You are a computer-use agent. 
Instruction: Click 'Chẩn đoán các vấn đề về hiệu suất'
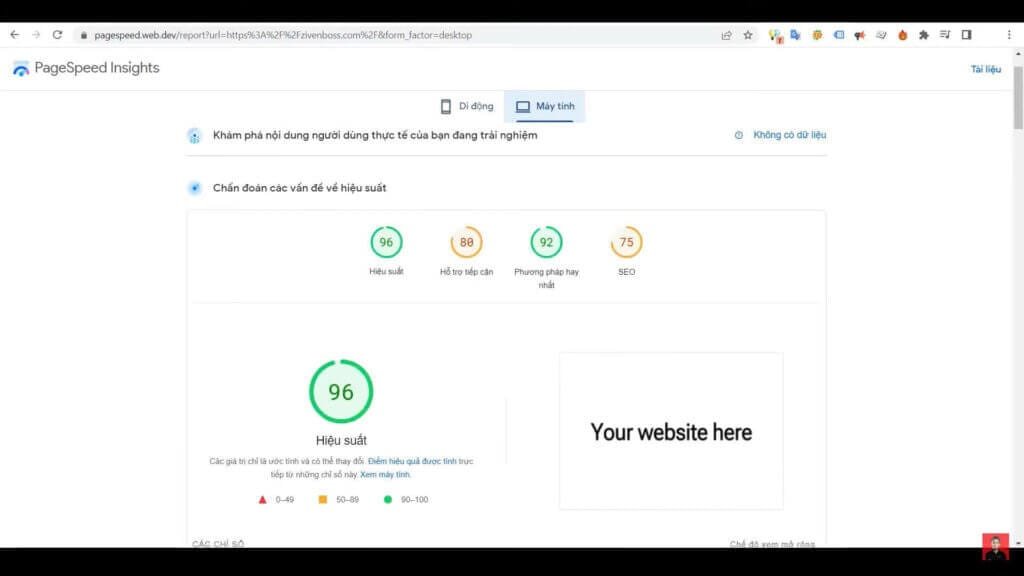[x=299, y=188]
